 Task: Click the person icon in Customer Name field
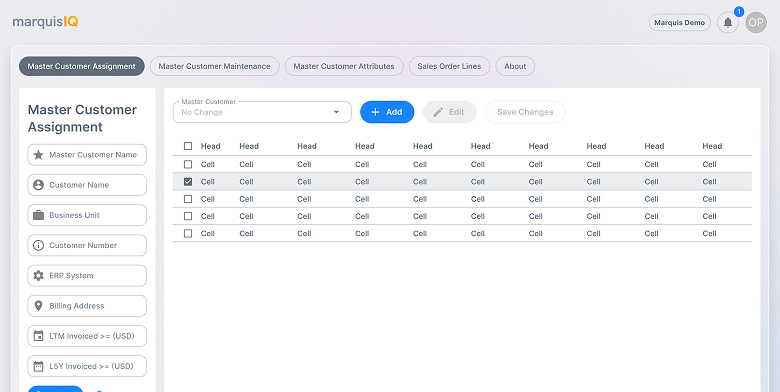click(x=38, y=185)
